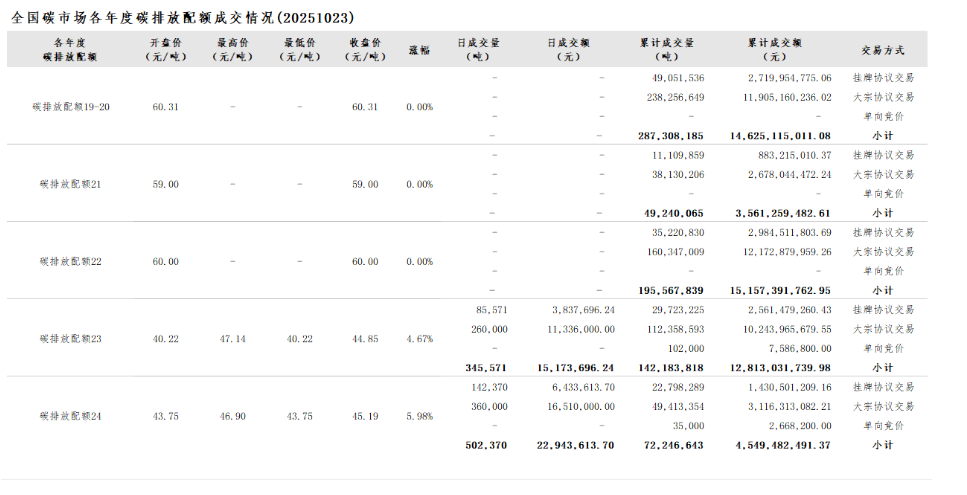Image resolution: width=967 pixels, height=495 pixels.
Task: Click the subtotal 287,308,185 cumulative volume cell
Action: (x=670, y=135)
